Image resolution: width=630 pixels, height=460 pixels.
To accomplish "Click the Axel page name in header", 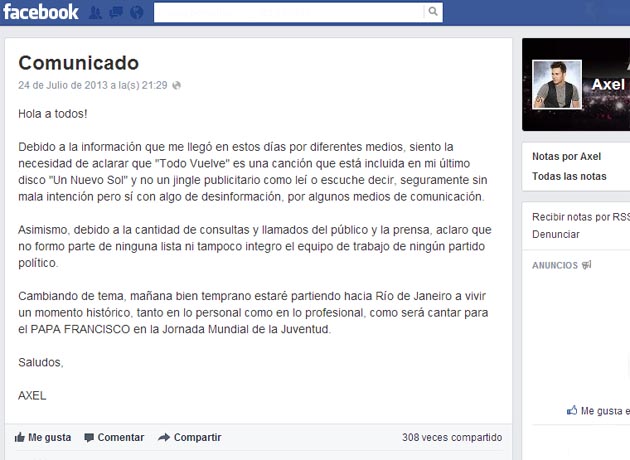I will [x=608, y=84].
